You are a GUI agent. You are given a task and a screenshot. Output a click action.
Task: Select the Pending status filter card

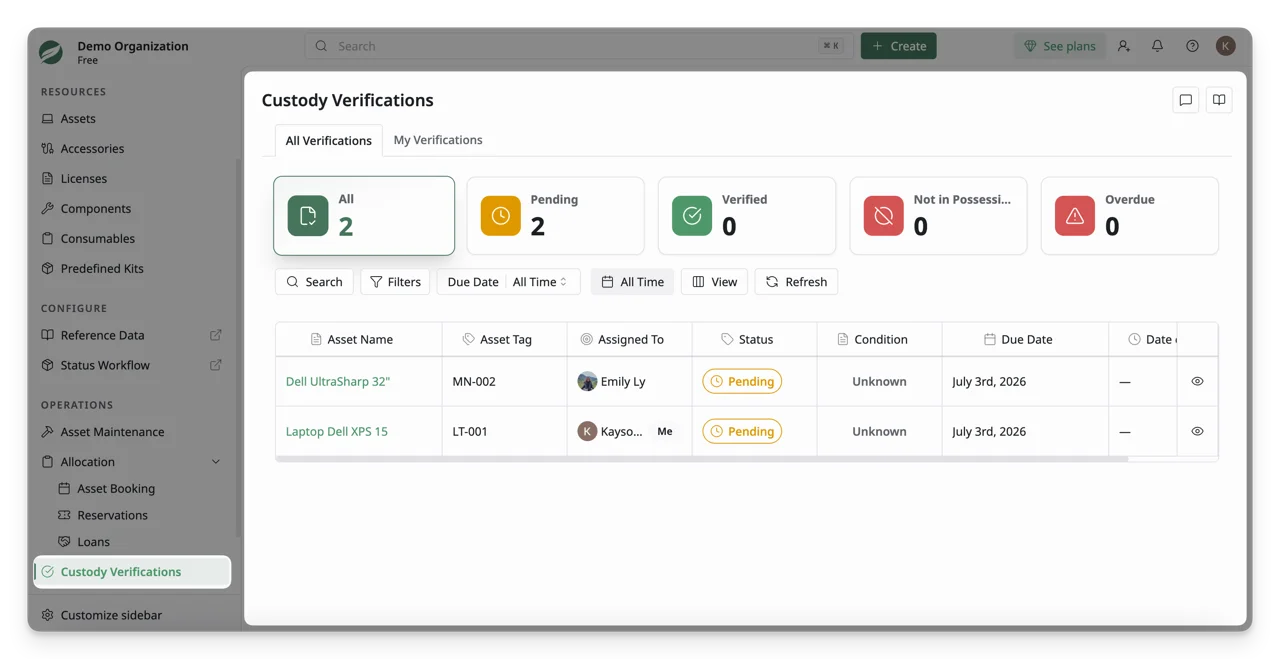point(555,216)
